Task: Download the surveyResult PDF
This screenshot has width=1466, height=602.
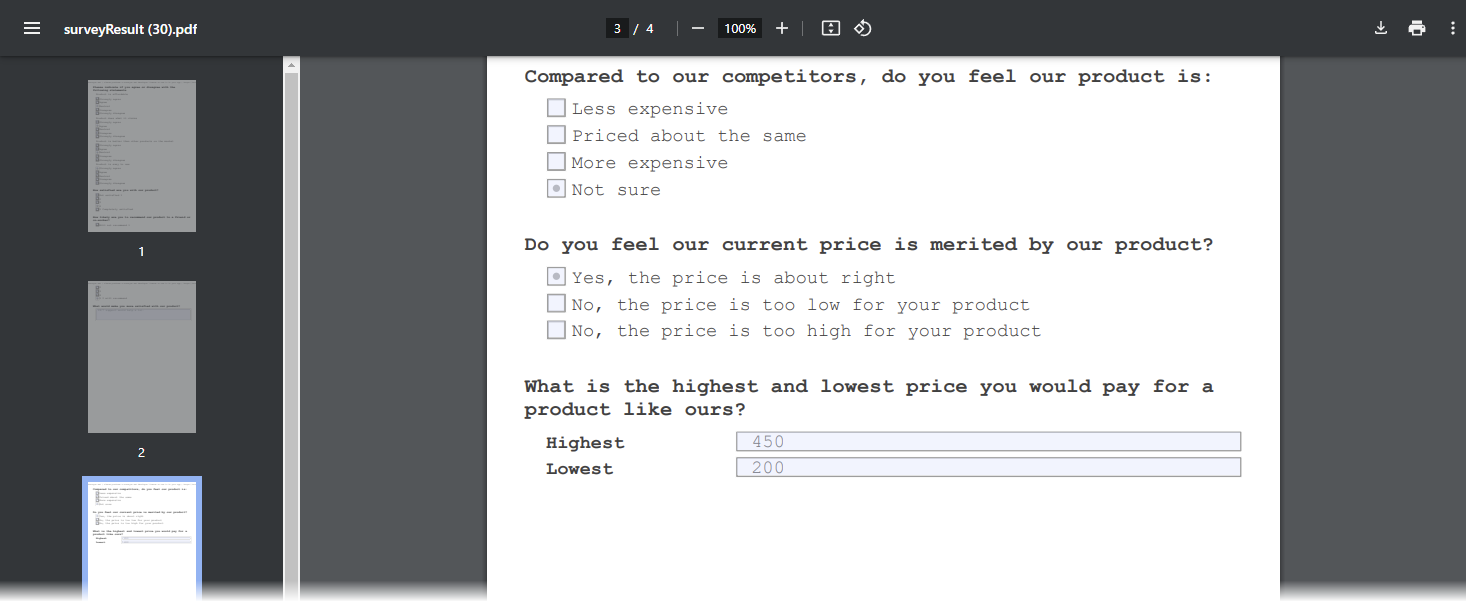Action: tap(1380, 28)
